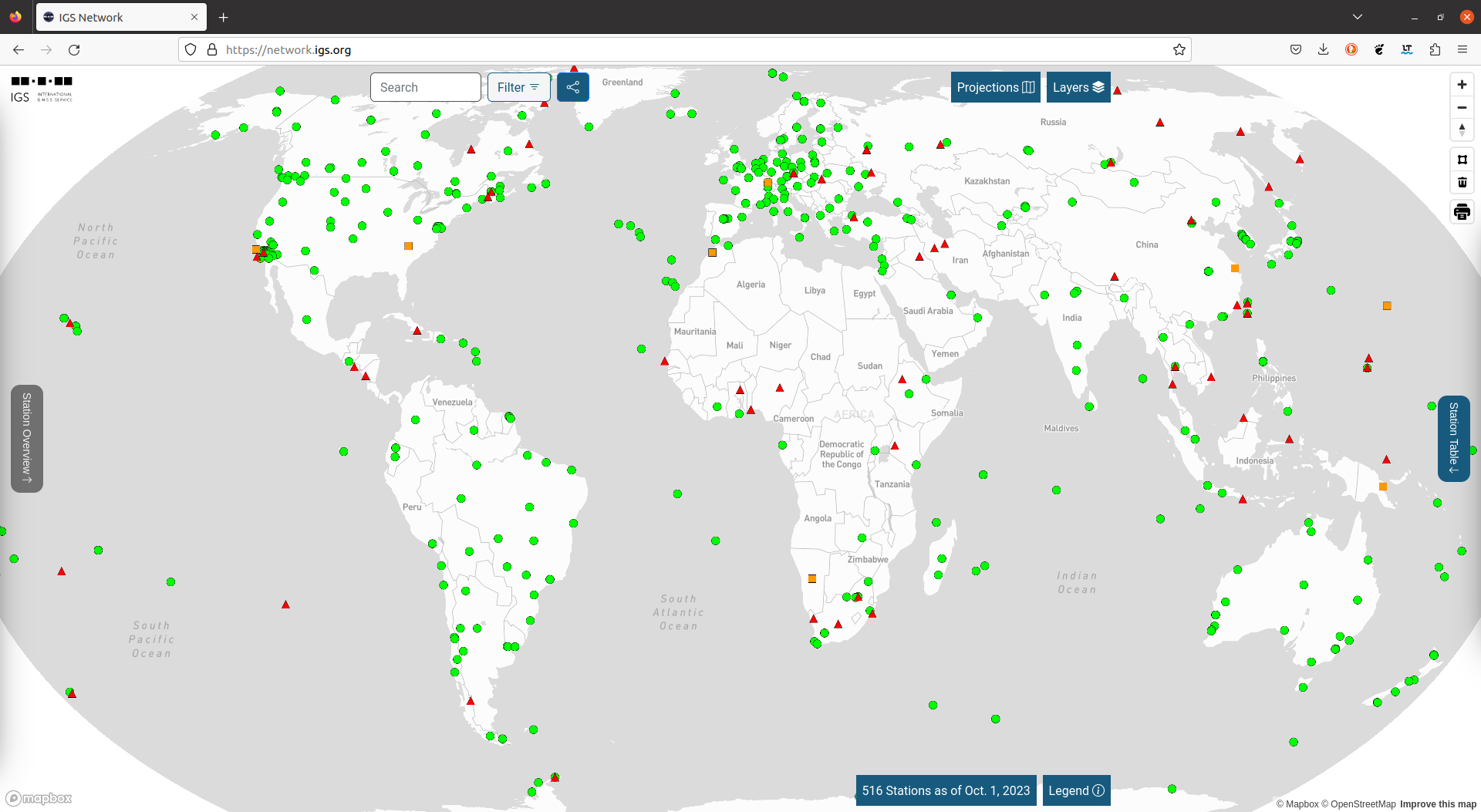The width and height of the screenshot is (1481, 812).
Task: Select red triangle station near Cuba
Action: pos(417,331)
